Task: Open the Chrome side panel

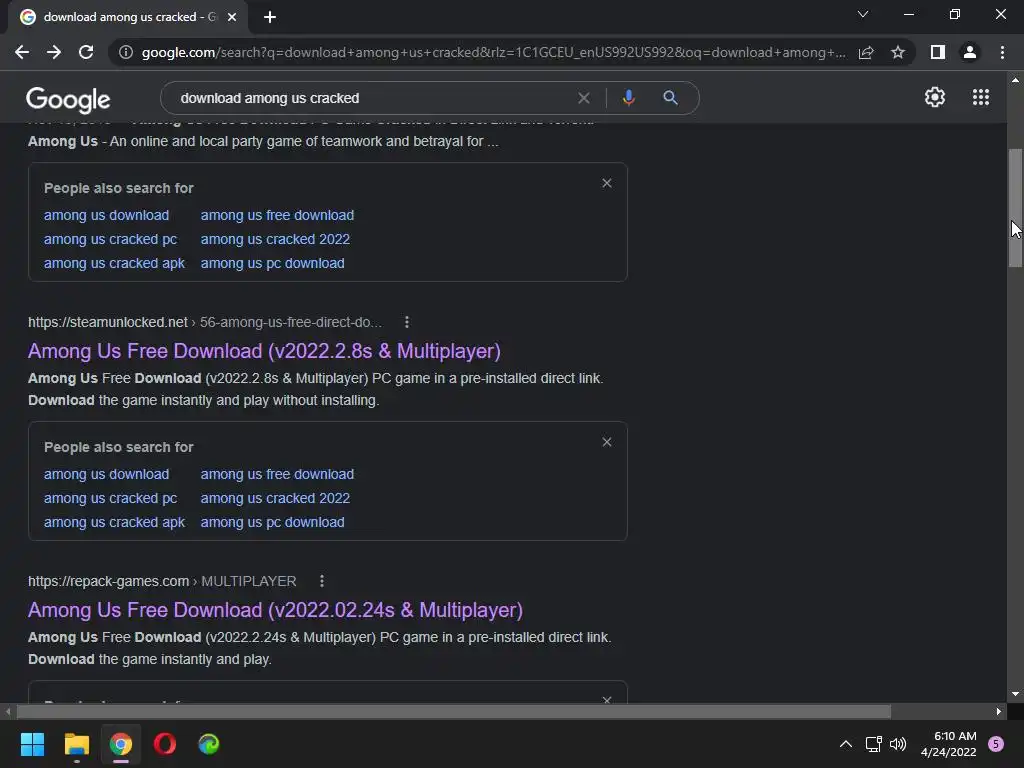Action: coord(937,52)
